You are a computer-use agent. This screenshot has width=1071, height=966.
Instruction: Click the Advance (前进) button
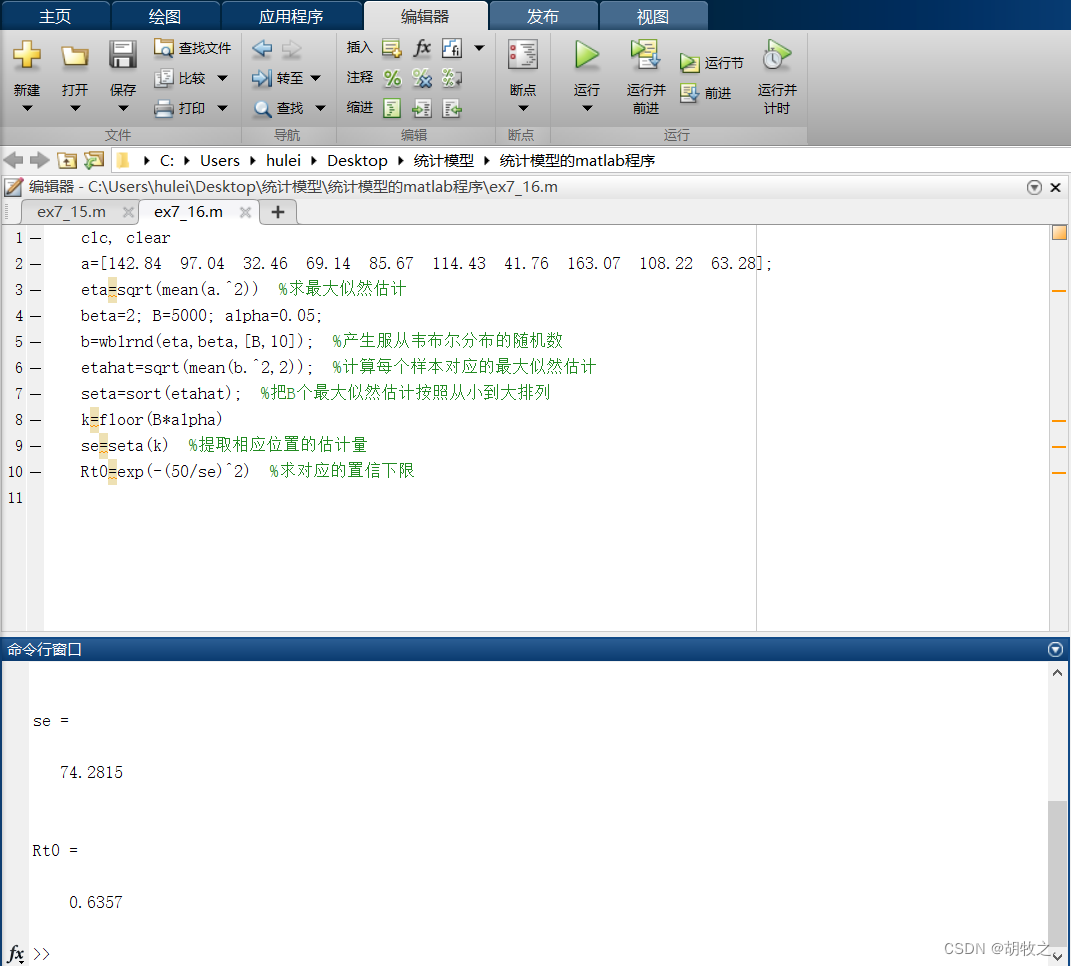pos(706,93)
